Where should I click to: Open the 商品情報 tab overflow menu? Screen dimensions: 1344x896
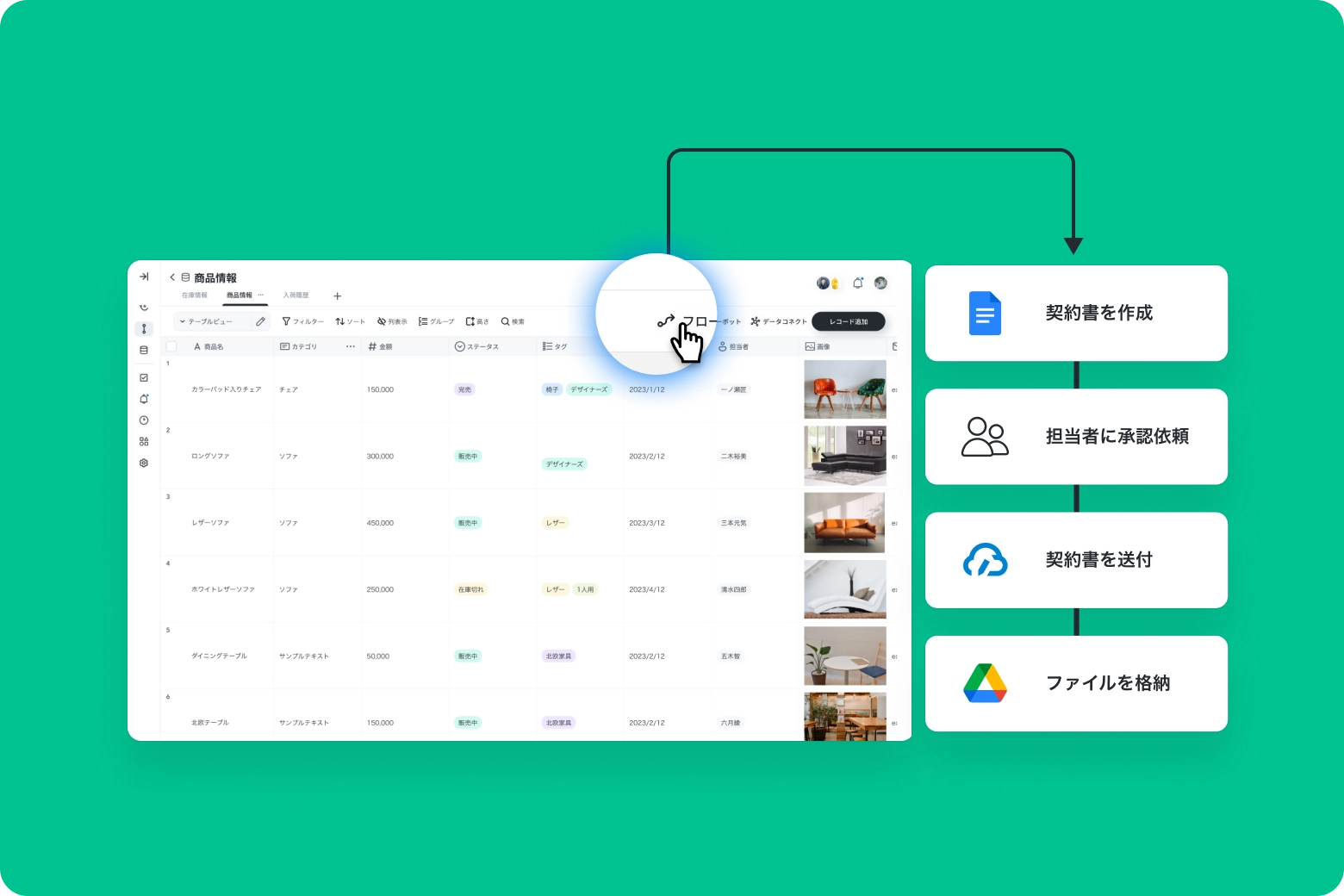point(262,295)
